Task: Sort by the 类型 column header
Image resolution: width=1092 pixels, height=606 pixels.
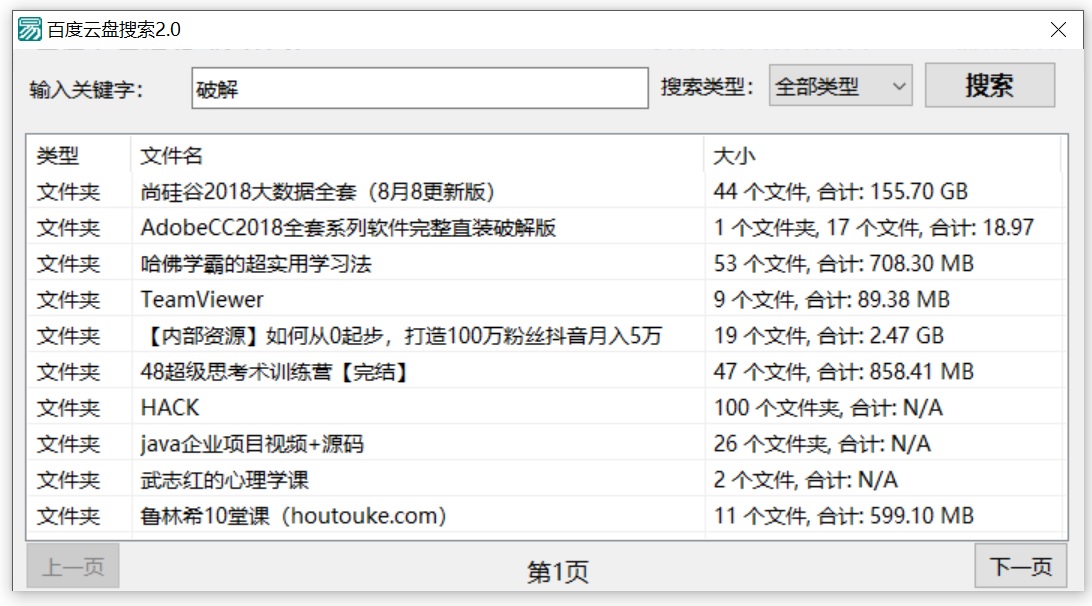Action: (x=79, y=155)
